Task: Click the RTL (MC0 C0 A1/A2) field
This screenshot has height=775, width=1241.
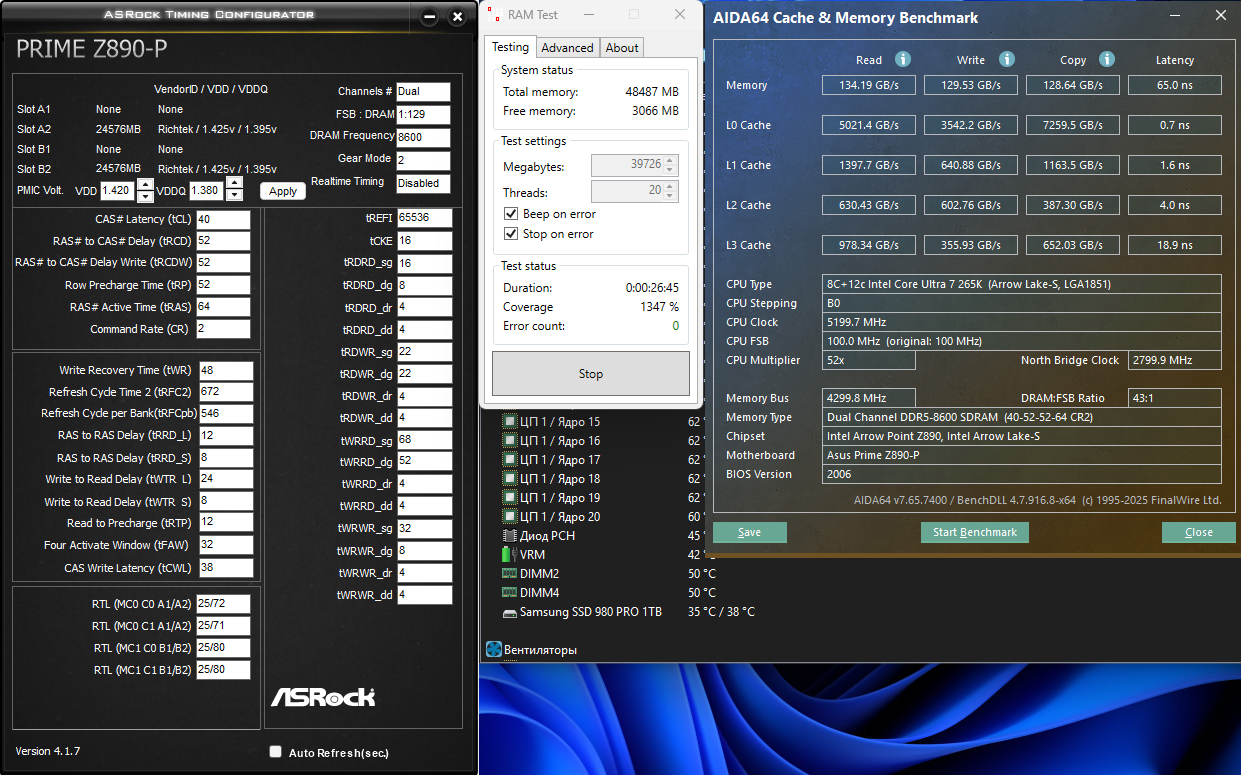Action: point(223,603)
